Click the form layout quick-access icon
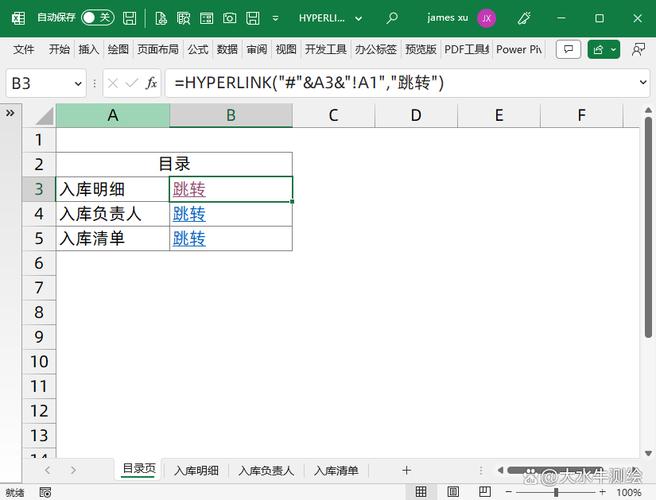 (206, 18)
